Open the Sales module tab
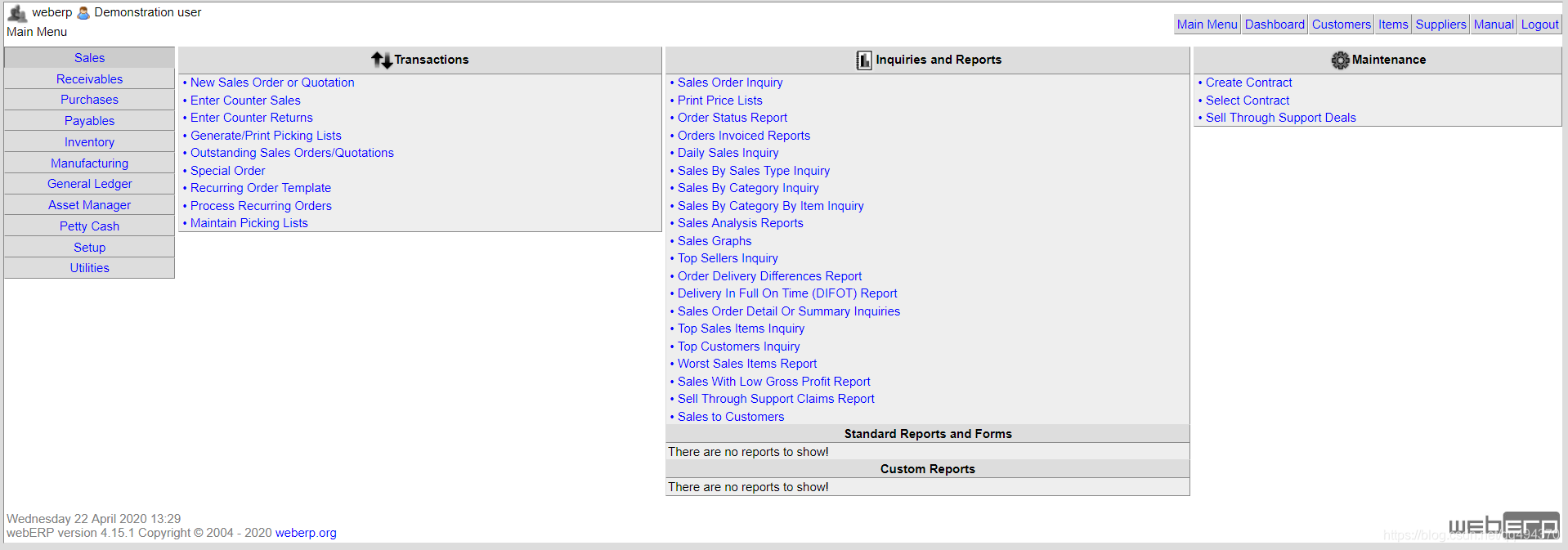Image resolution: width=1568 pixels, height=550 pixels. tap(89, 58)
